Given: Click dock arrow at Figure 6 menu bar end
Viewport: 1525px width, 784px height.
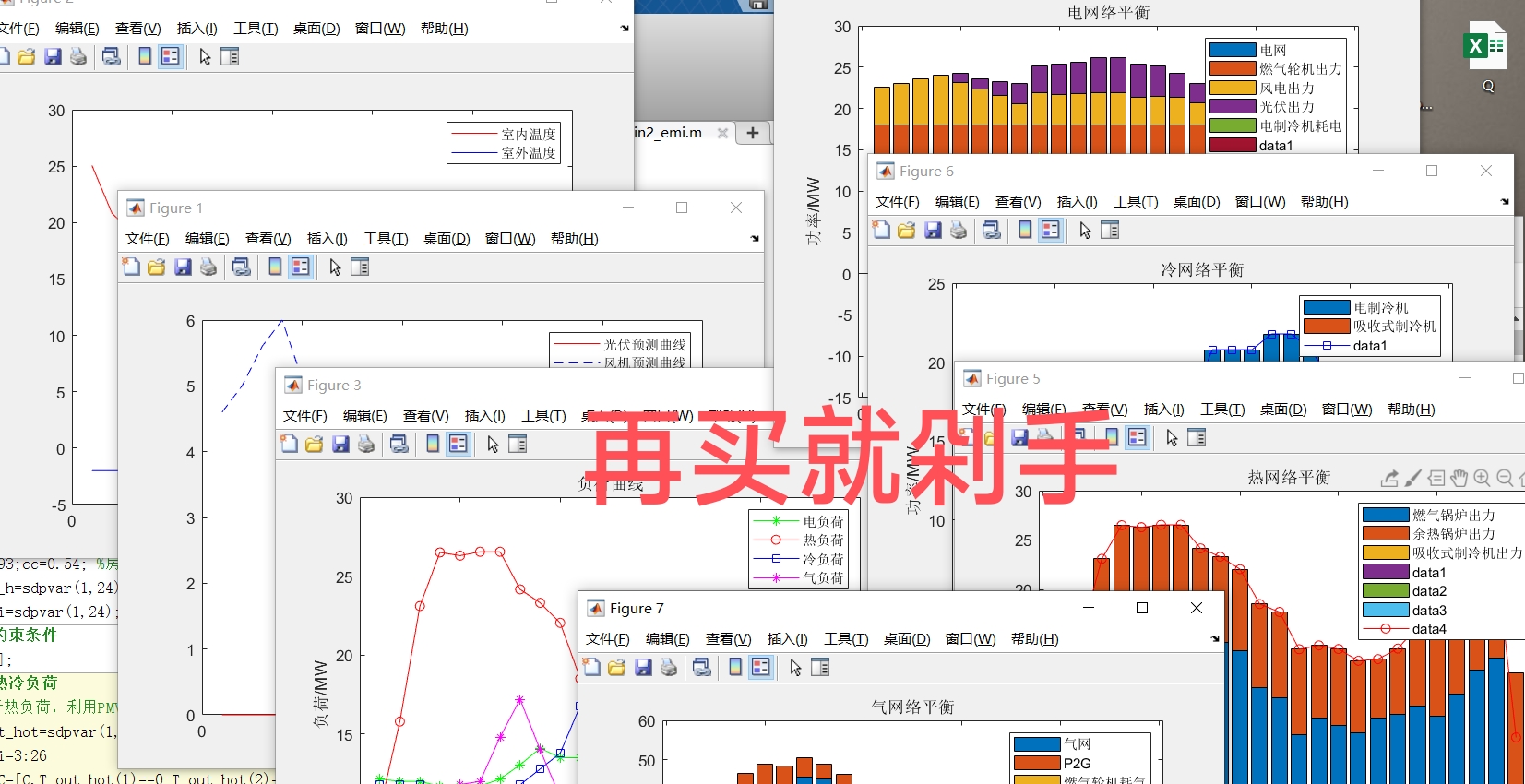Looking at the screenshot, I should [x=1505, y=202].
